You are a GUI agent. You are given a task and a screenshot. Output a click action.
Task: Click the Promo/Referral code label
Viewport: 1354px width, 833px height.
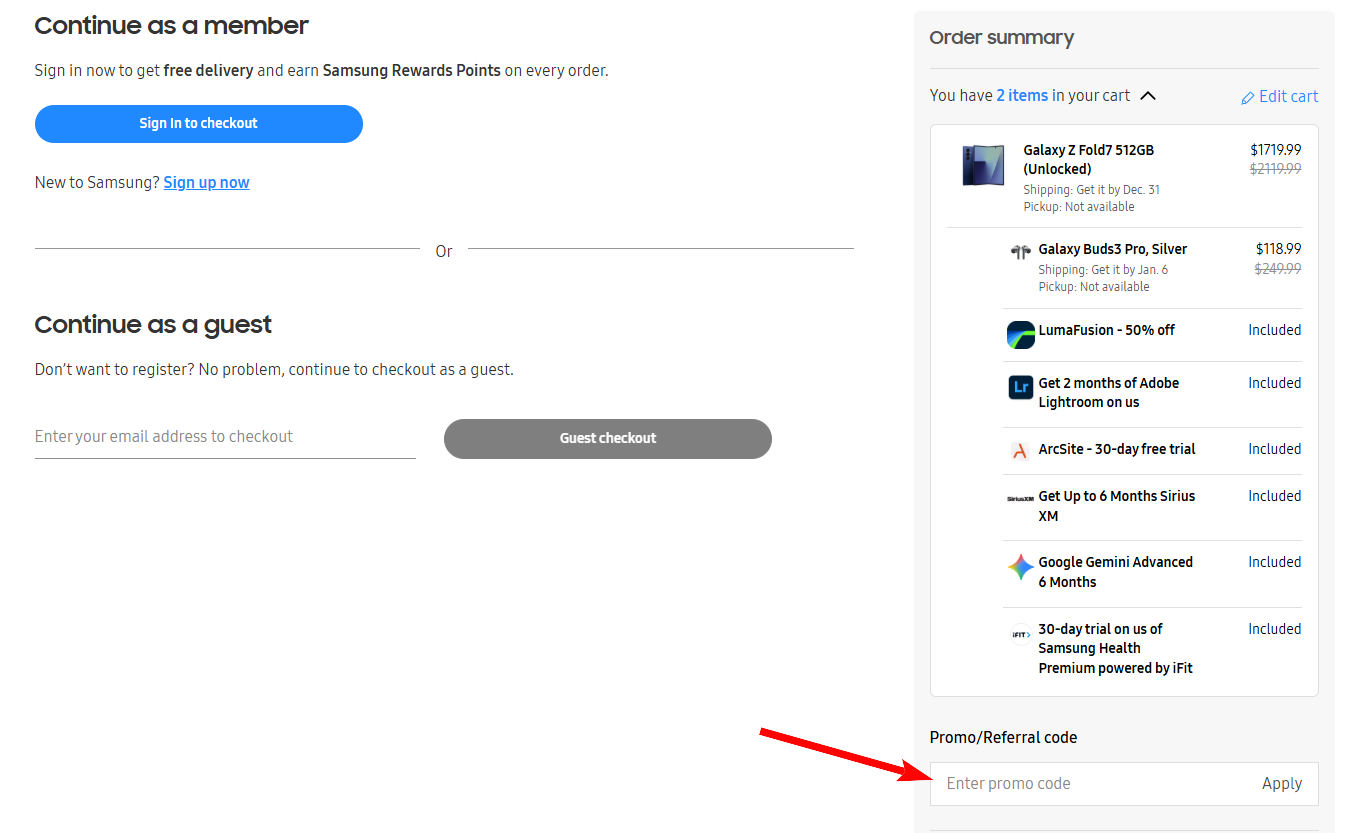click(x=1004, y=738)
